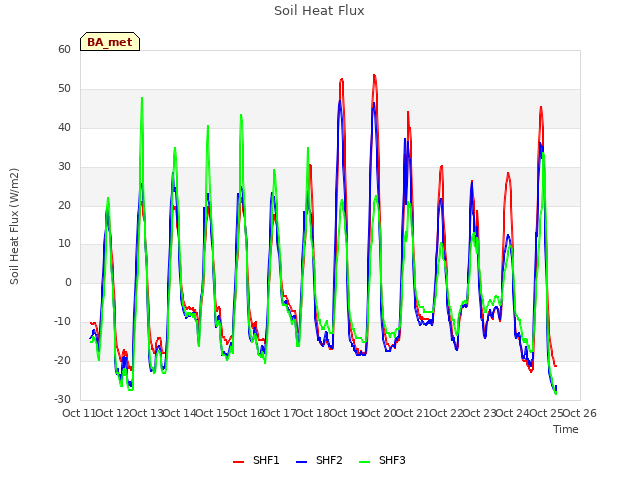
Task: Click the 'Oct 13' x-axis tick label
Action: point(146,413)
